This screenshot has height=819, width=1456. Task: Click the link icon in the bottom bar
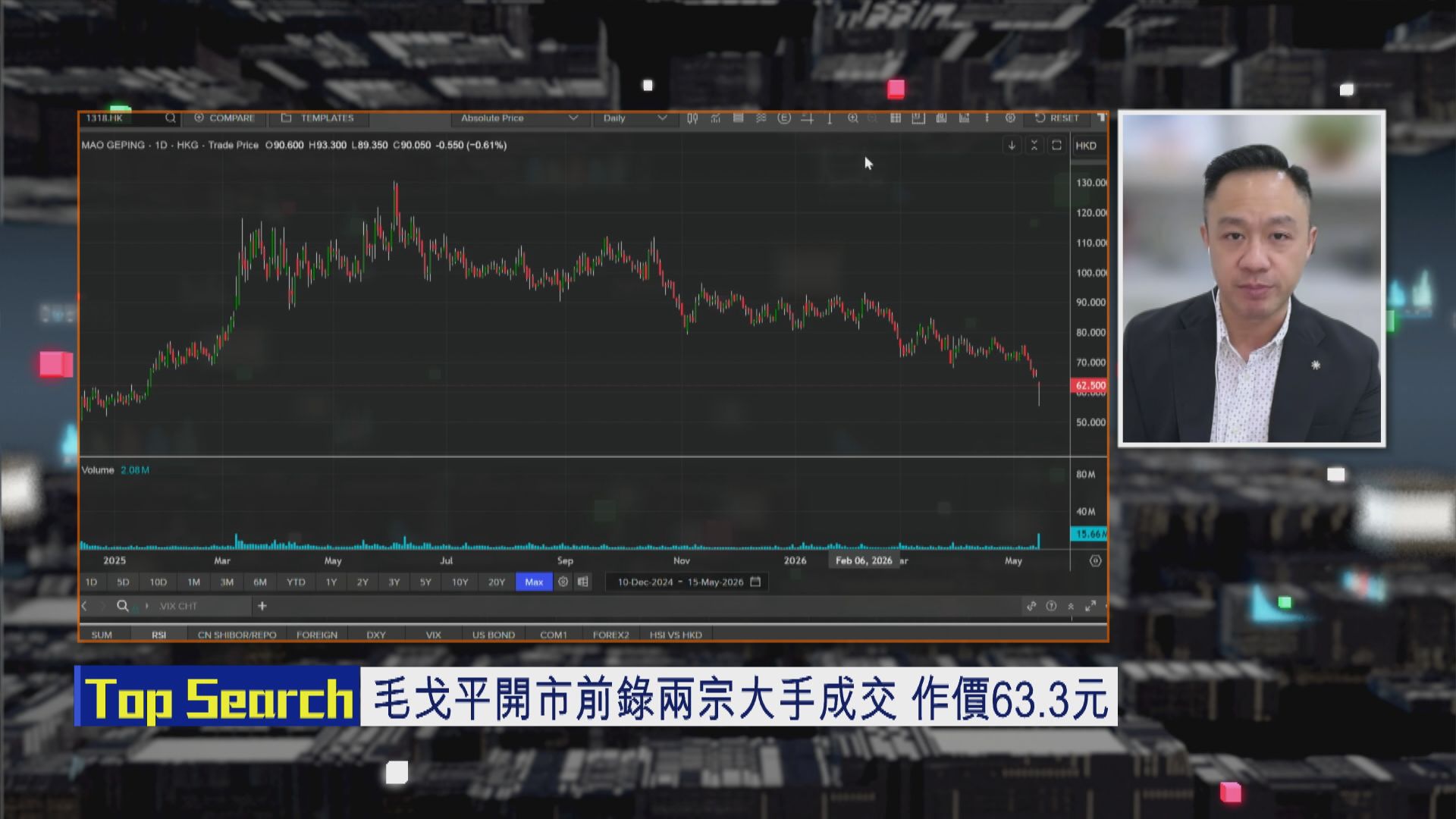pyautogui.click(x=1031, y=606)
